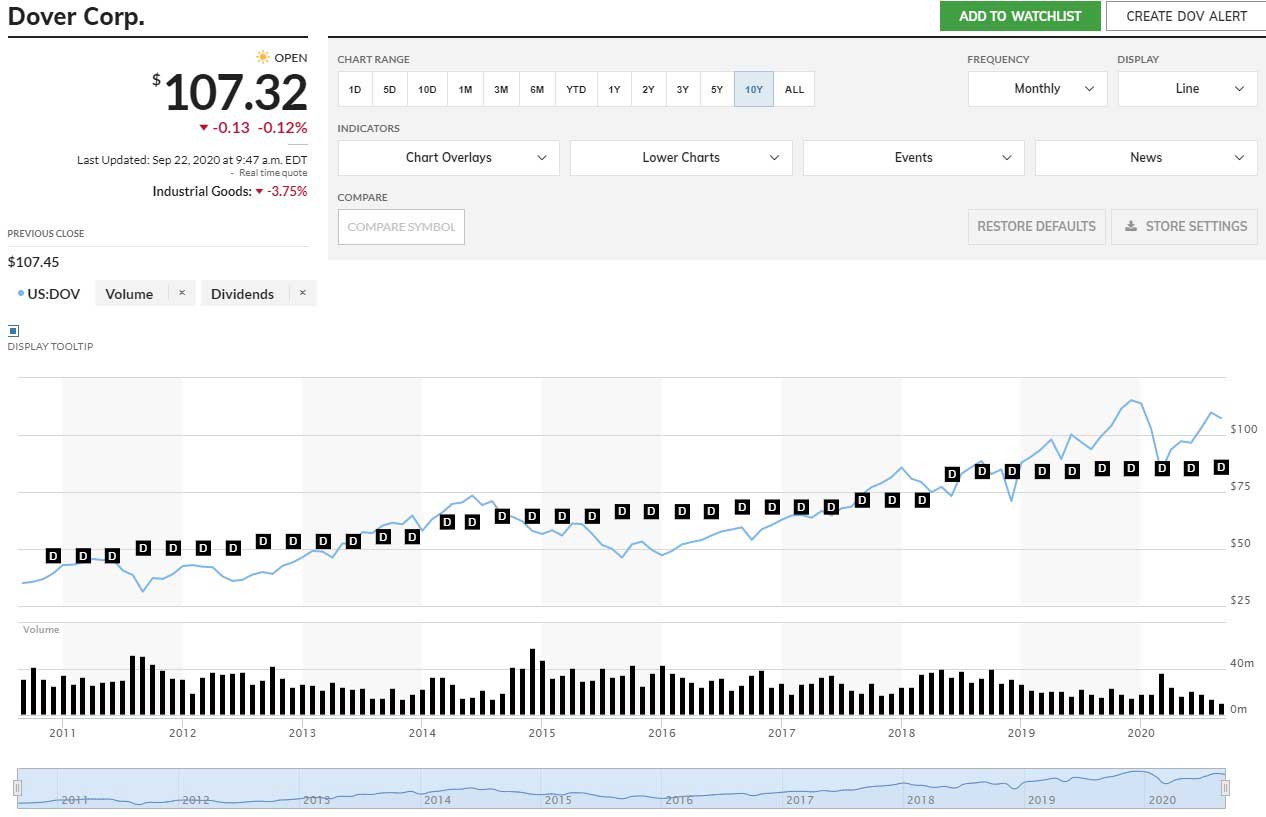Click the $100 price axis label
1266x817 pixels.
(x=1244, y=429)
